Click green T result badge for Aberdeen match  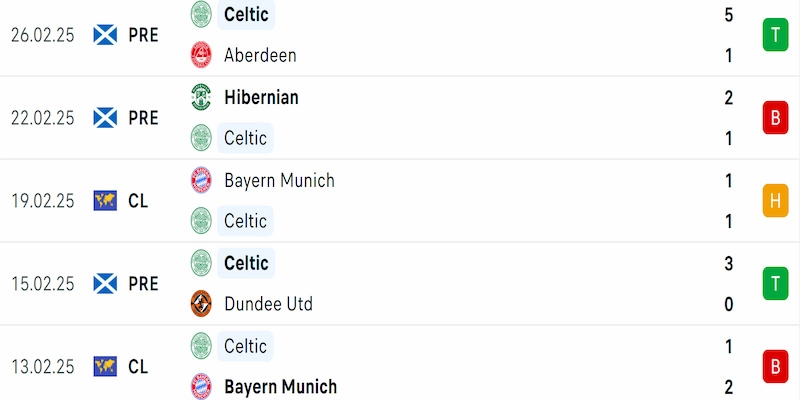point(776,35)
